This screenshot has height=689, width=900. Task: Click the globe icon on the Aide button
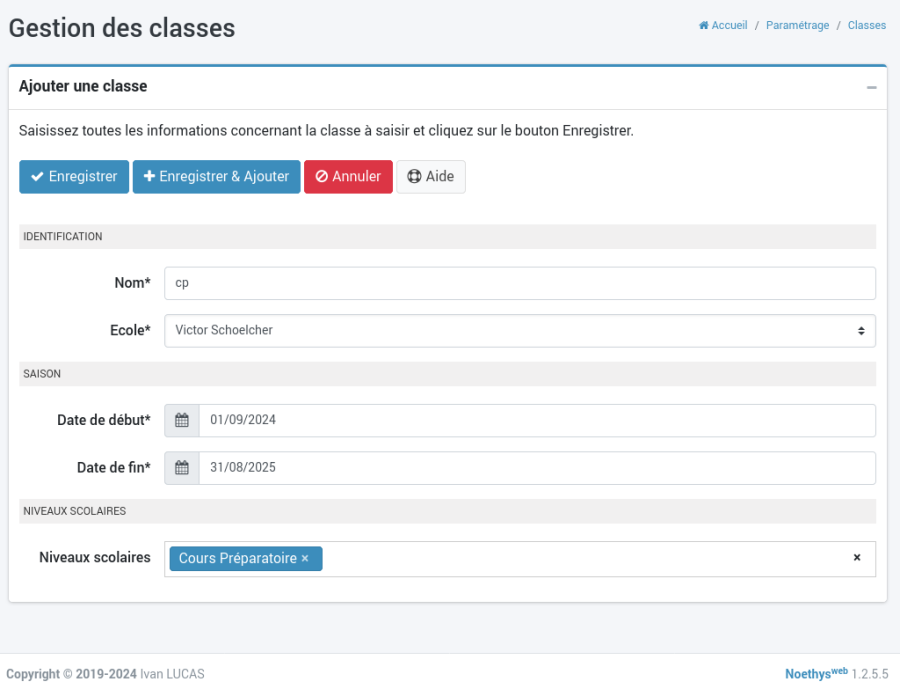tap(415, 176)
